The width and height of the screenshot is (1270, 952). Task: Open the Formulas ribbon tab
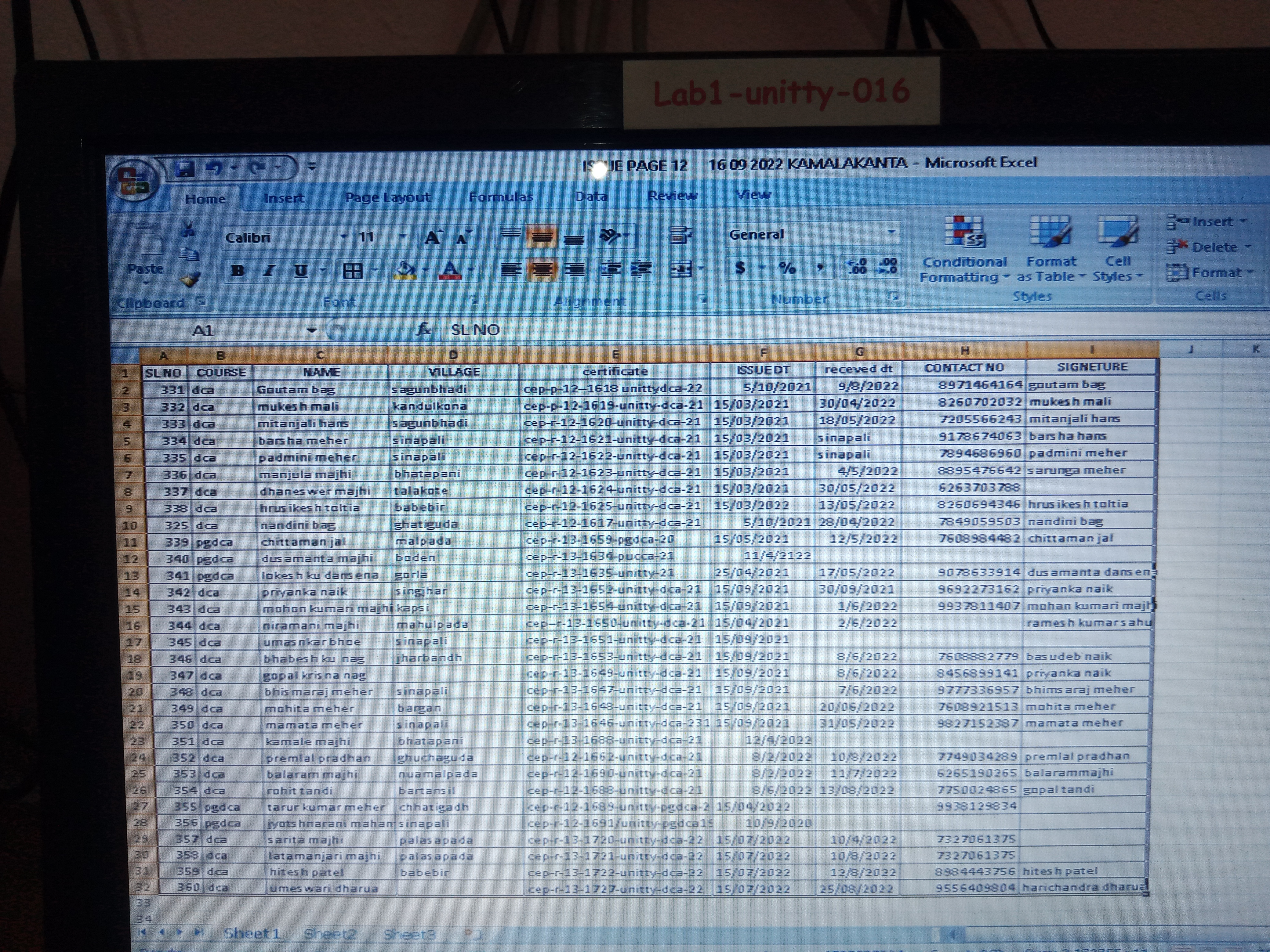click(x=501, y=197)
